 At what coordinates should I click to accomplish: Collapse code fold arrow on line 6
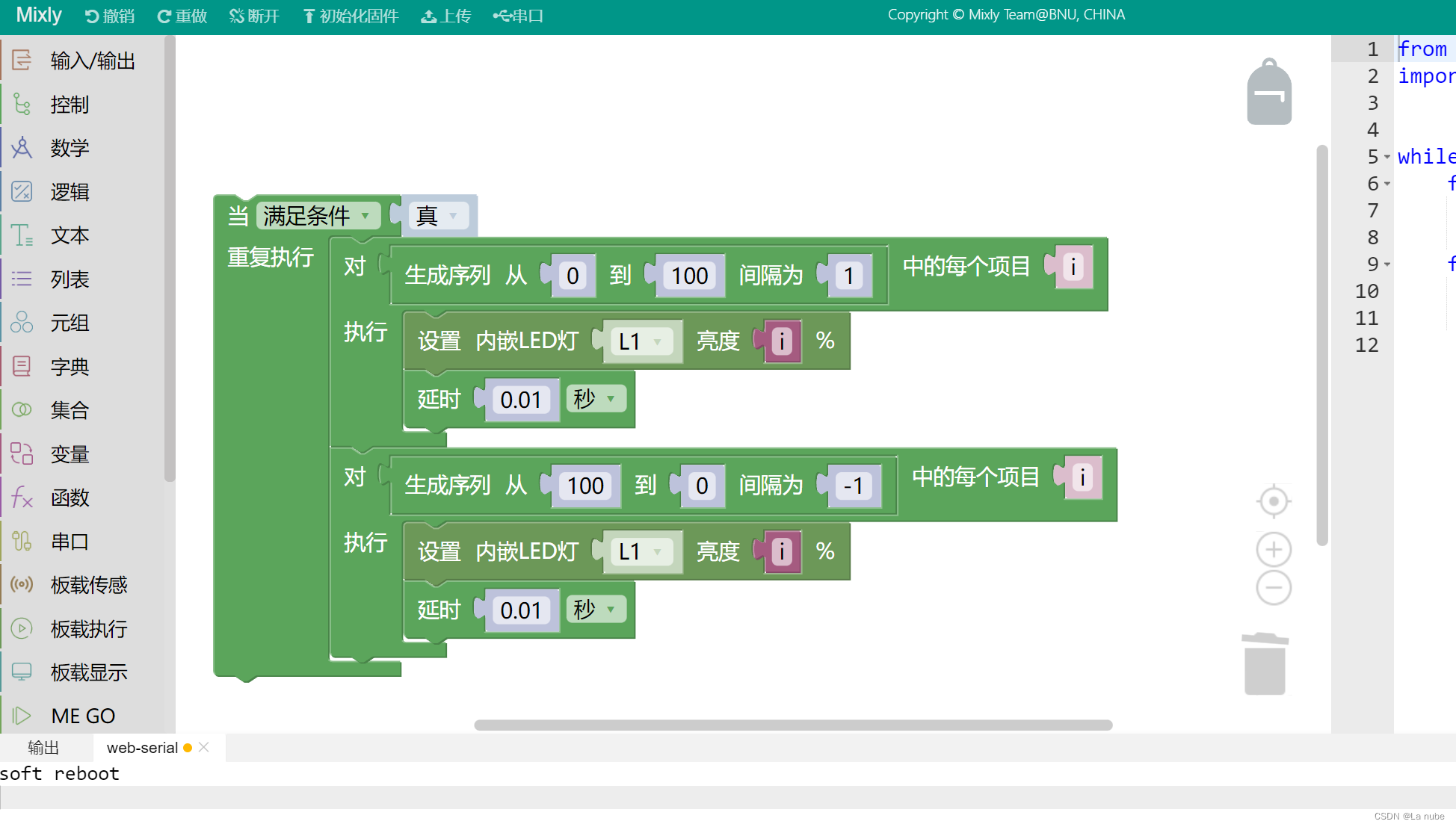click(1387, 184)
